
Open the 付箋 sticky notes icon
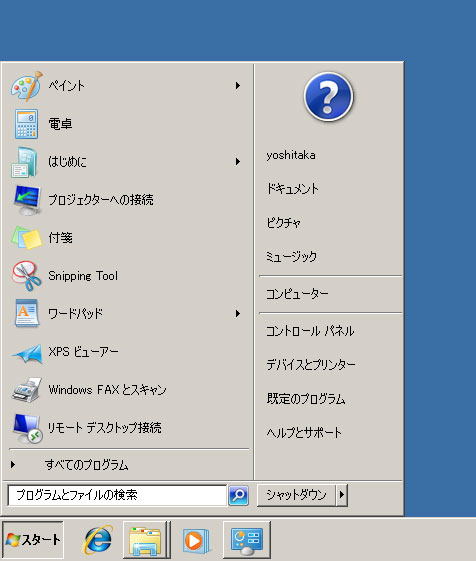26,238
